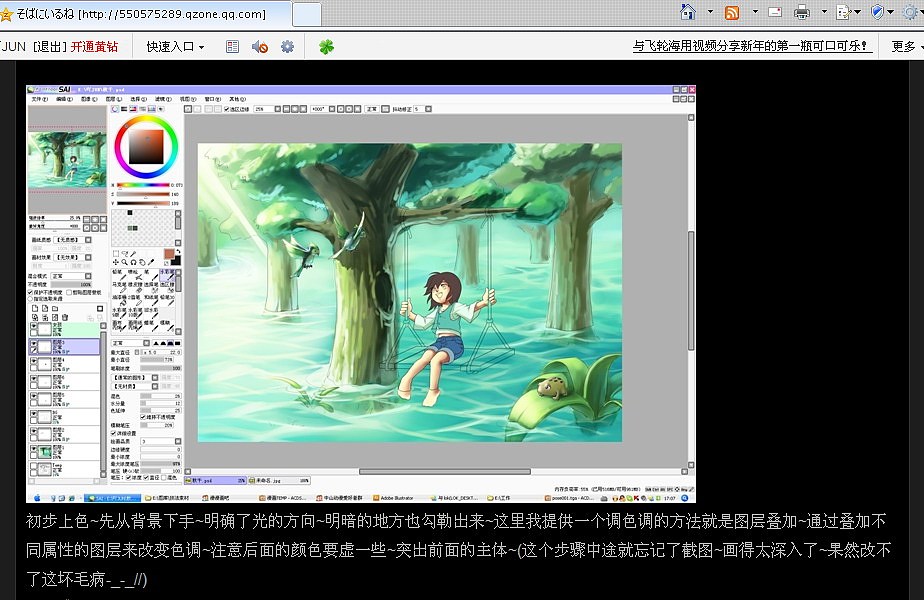Show the color wheel panel icon
Screen dimensions: 924x600
pyautogui.click(x=115, y=109)
